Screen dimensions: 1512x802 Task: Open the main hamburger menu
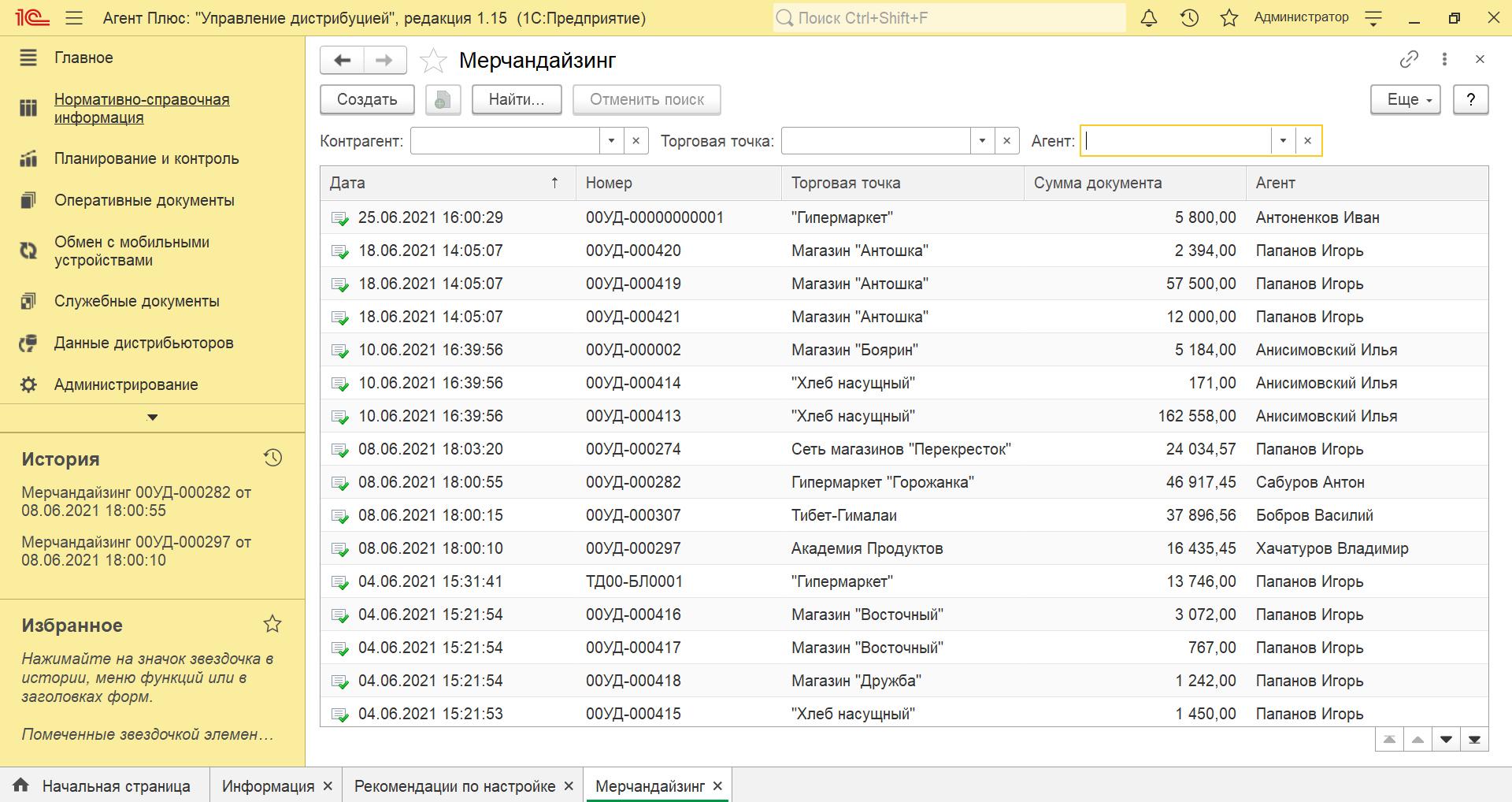(x=74, y=17)
